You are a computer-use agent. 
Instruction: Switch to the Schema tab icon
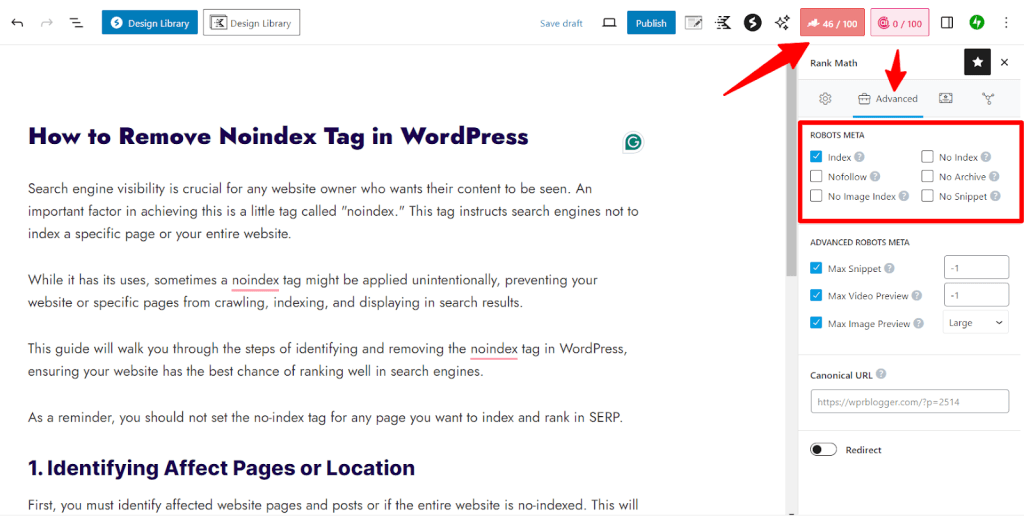(x=988, y=98)
